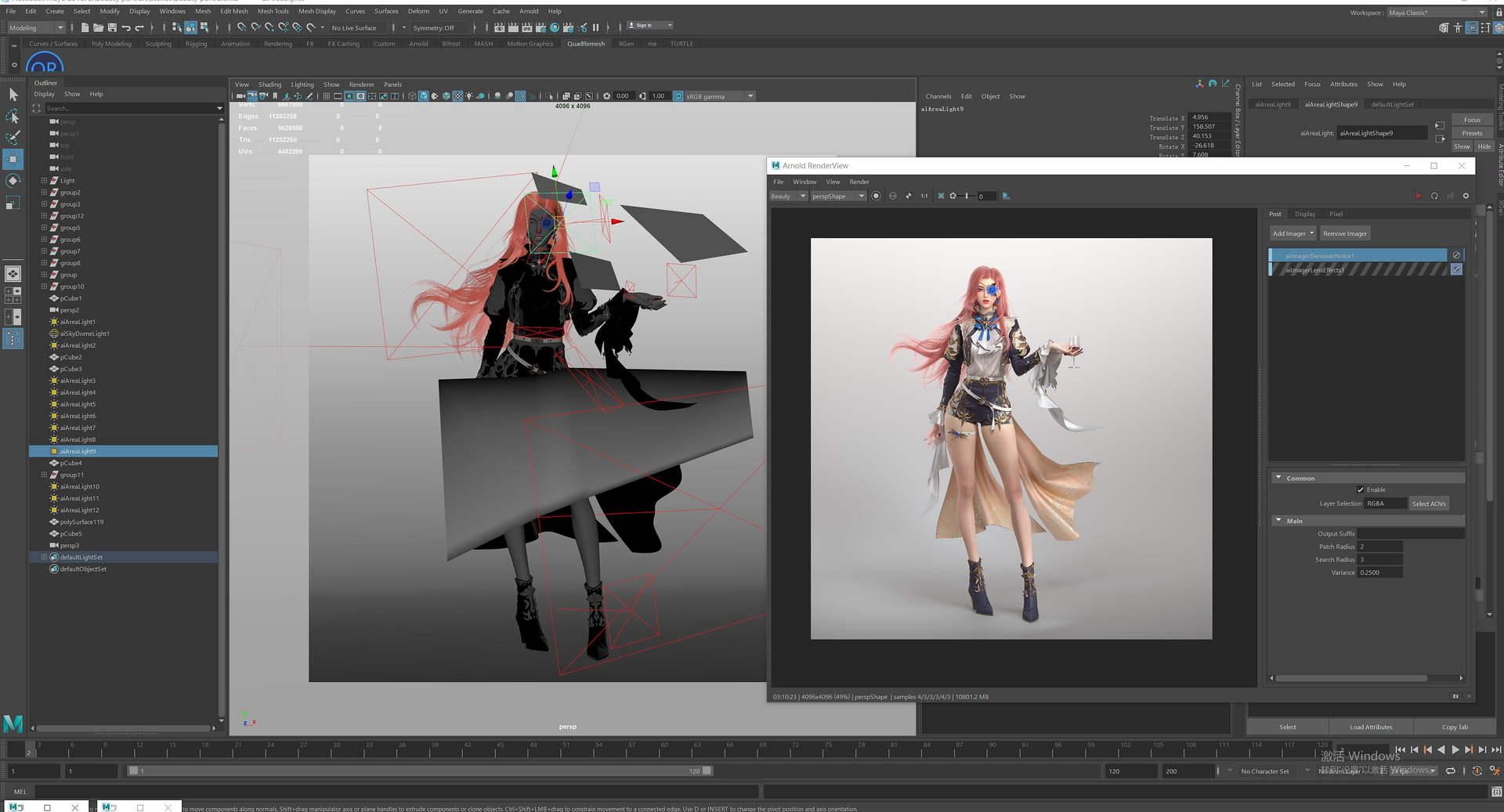Screen dimensions: 1504x812
Task: Click RenderView exposure slider
Action: (965, 197)
